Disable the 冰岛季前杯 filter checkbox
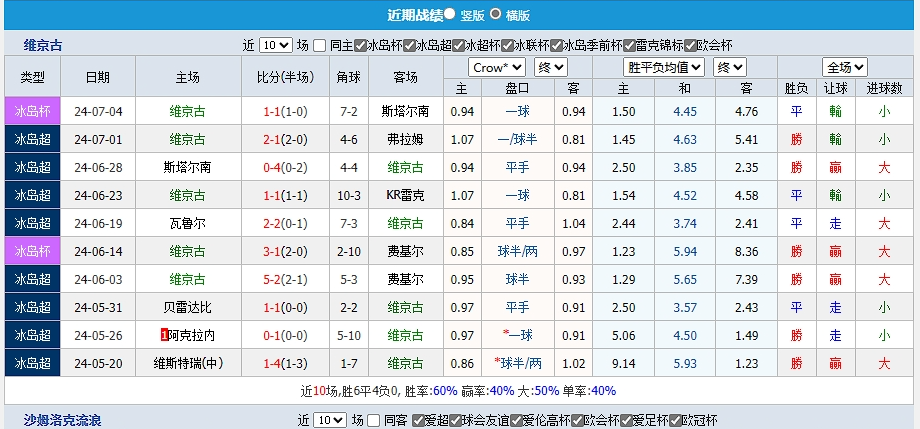The image size is (920, 429). click(x=556, y=45)
